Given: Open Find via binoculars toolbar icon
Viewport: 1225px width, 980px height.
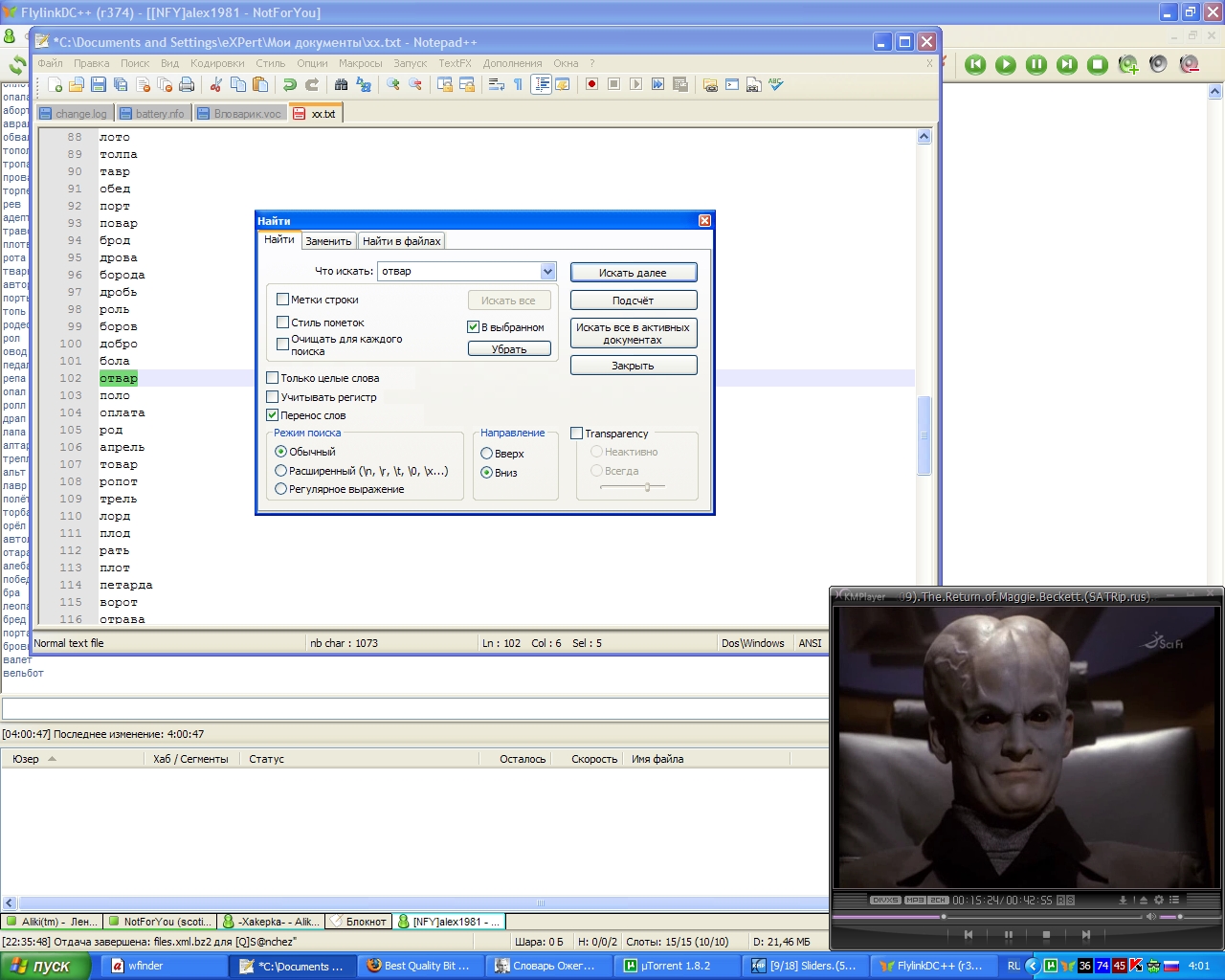Looking at the screenshot, I should [x=341, y=85].
